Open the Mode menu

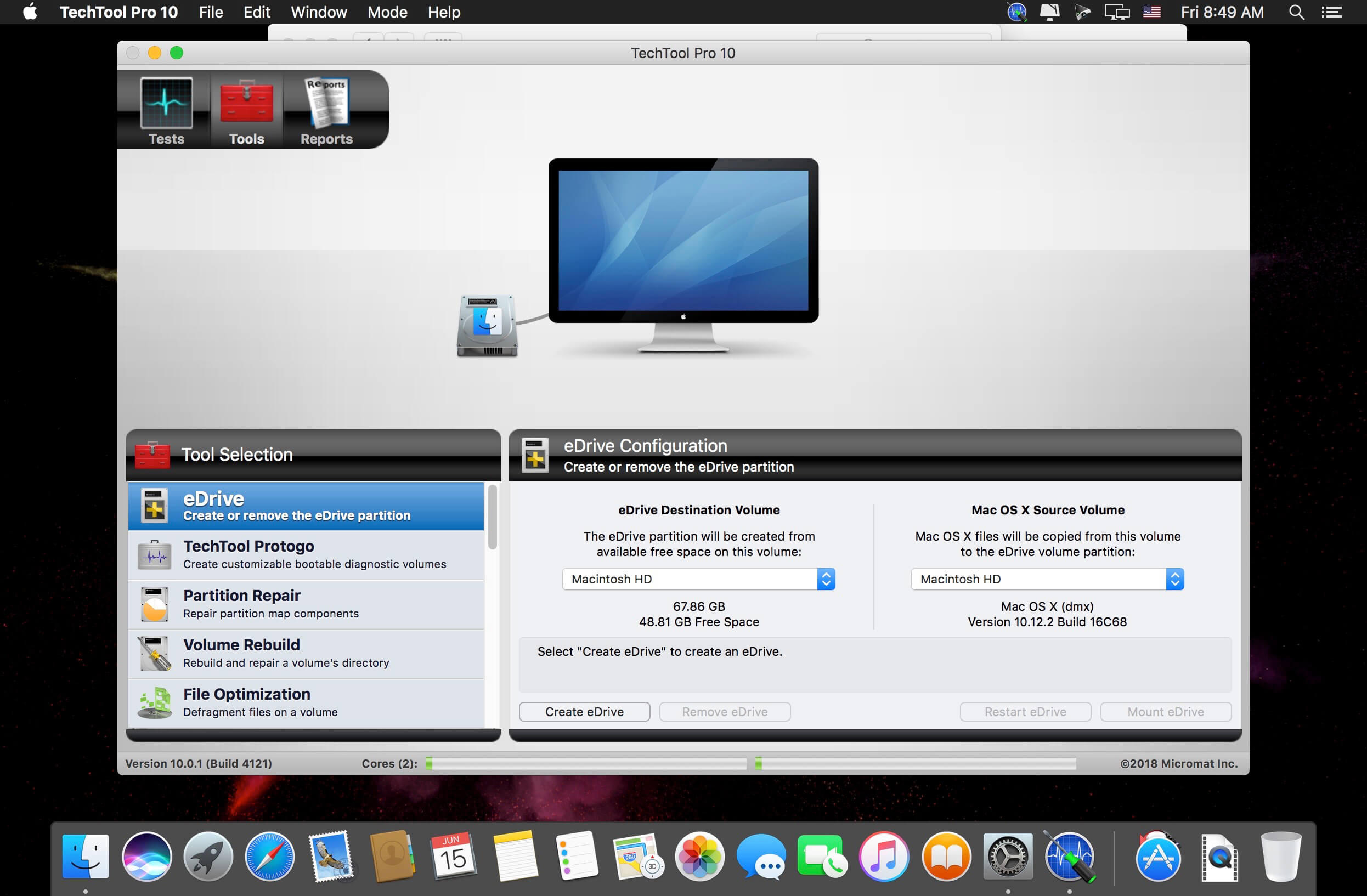(x=388, y=12)
